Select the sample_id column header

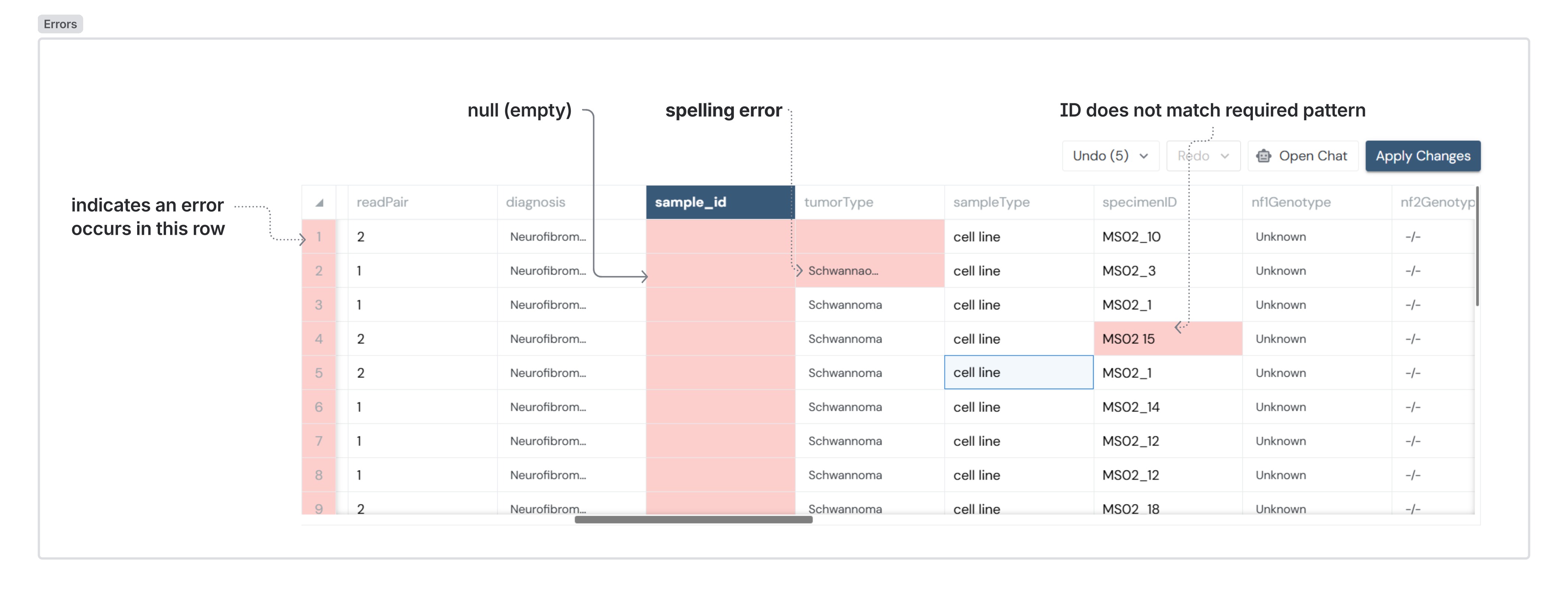[691, 201]
